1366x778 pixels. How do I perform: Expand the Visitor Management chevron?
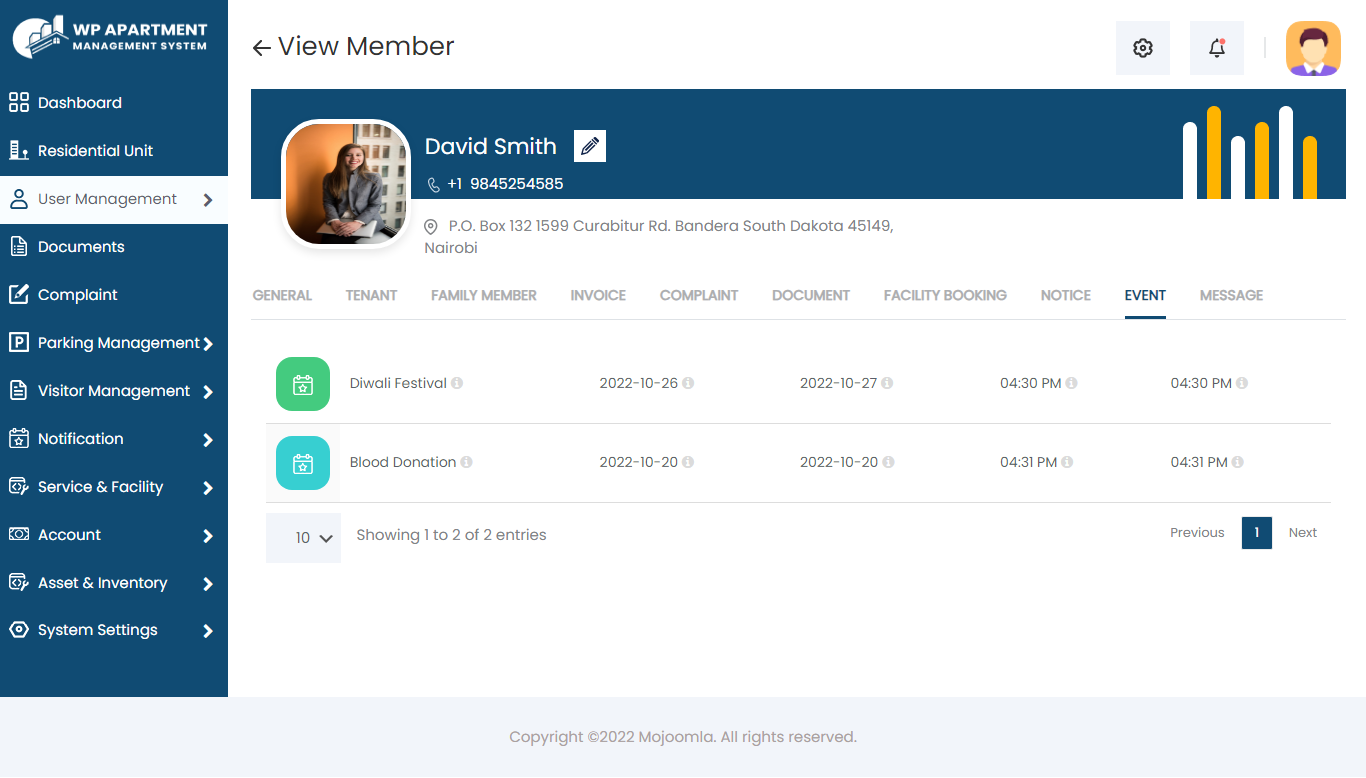tap(208, 392)
